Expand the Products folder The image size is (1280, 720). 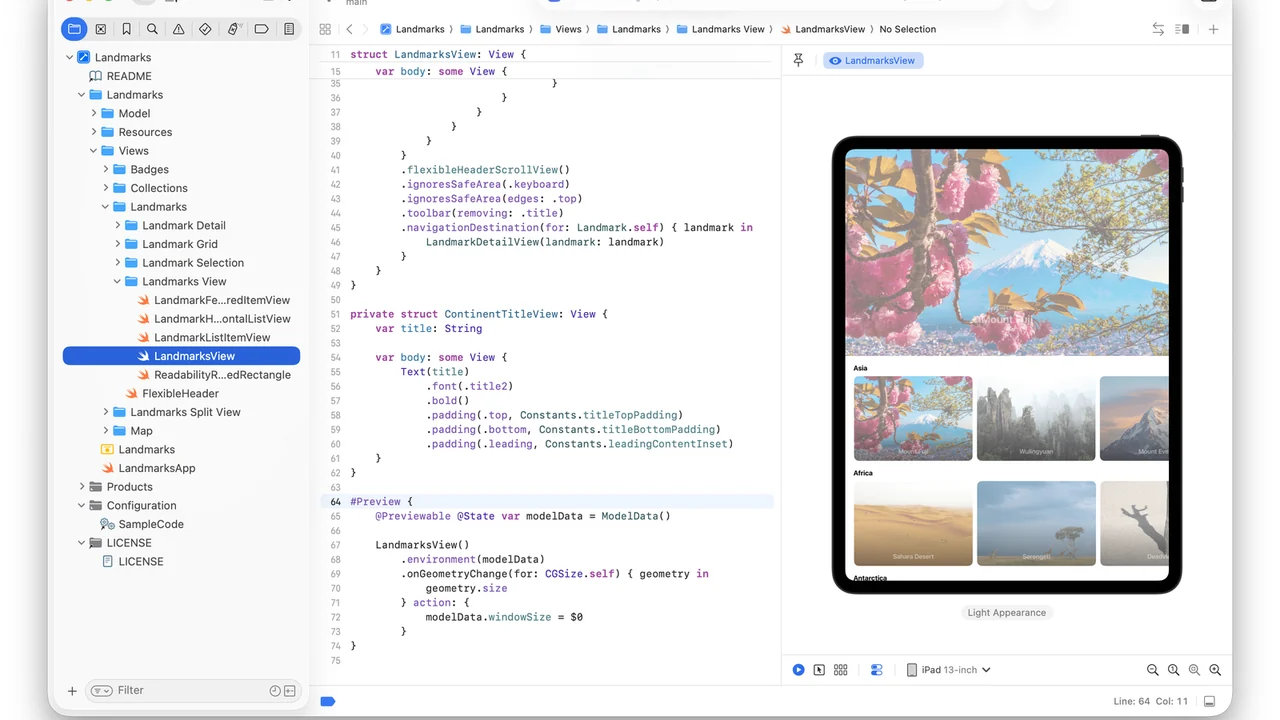tap(82, 487)
